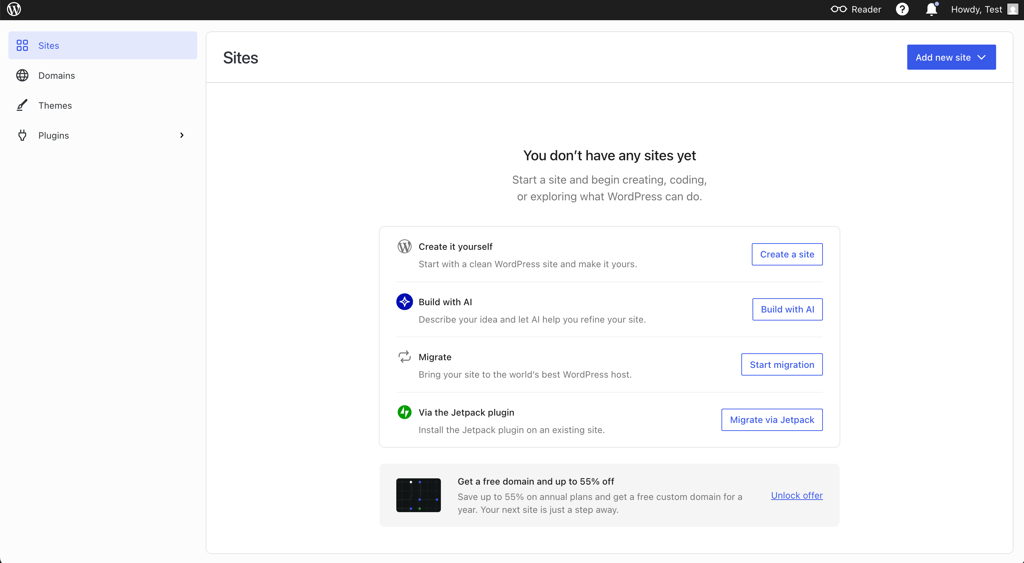Open Domains in the sidebar

(x=103, y=75)
